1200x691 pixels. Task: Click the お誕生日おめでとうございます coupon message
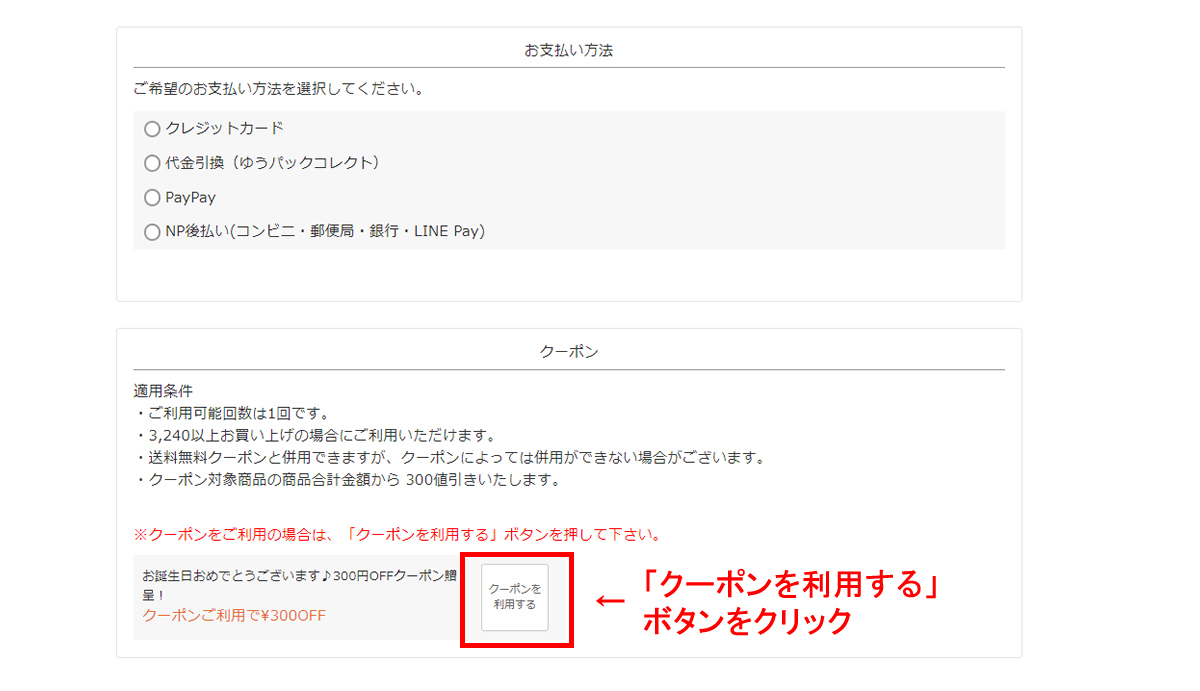point(300,585)
